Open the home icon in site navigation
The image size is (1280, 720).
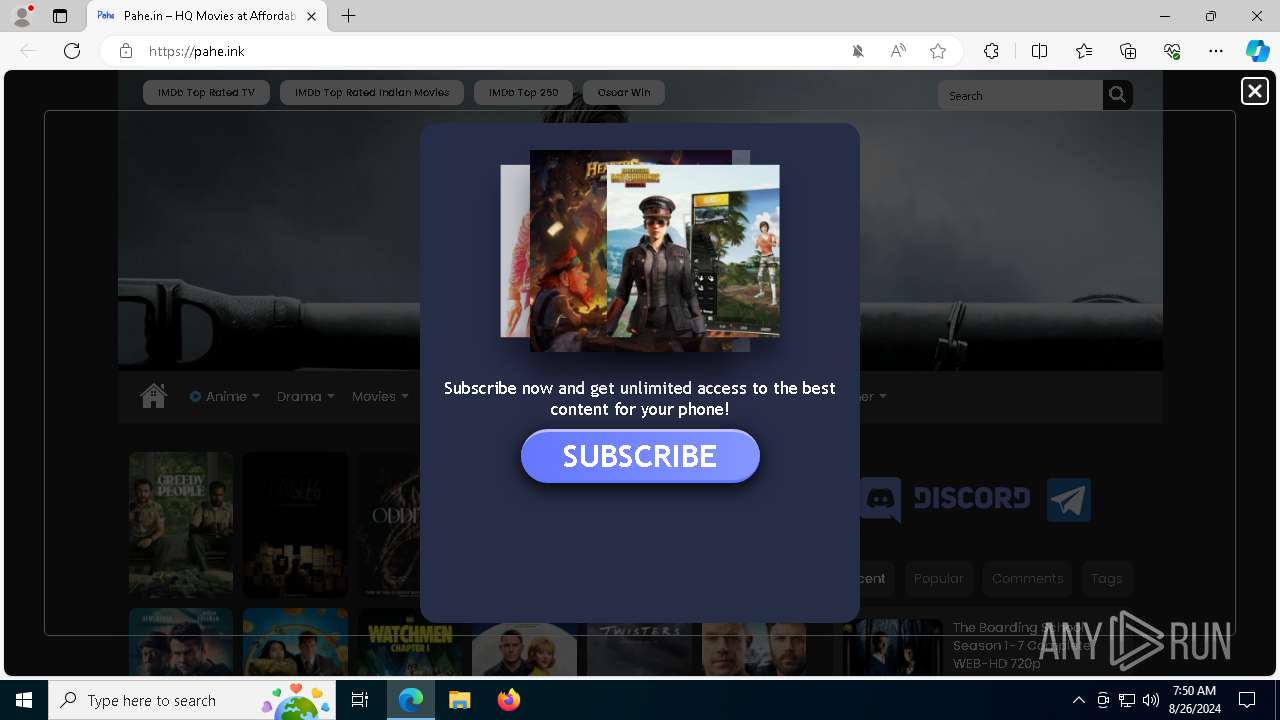[153, 396]
